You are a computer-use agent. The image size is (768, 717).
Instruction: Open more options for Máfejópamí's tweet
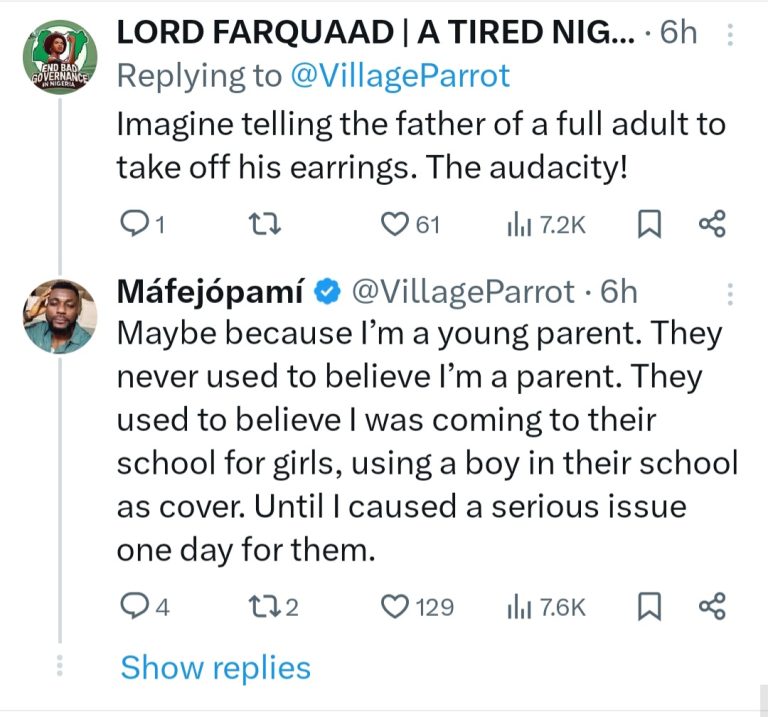(730, 293)
